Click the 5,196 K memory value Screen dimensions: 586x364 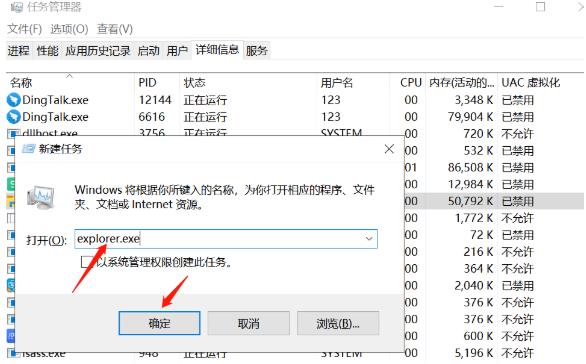tap(474, 353)
